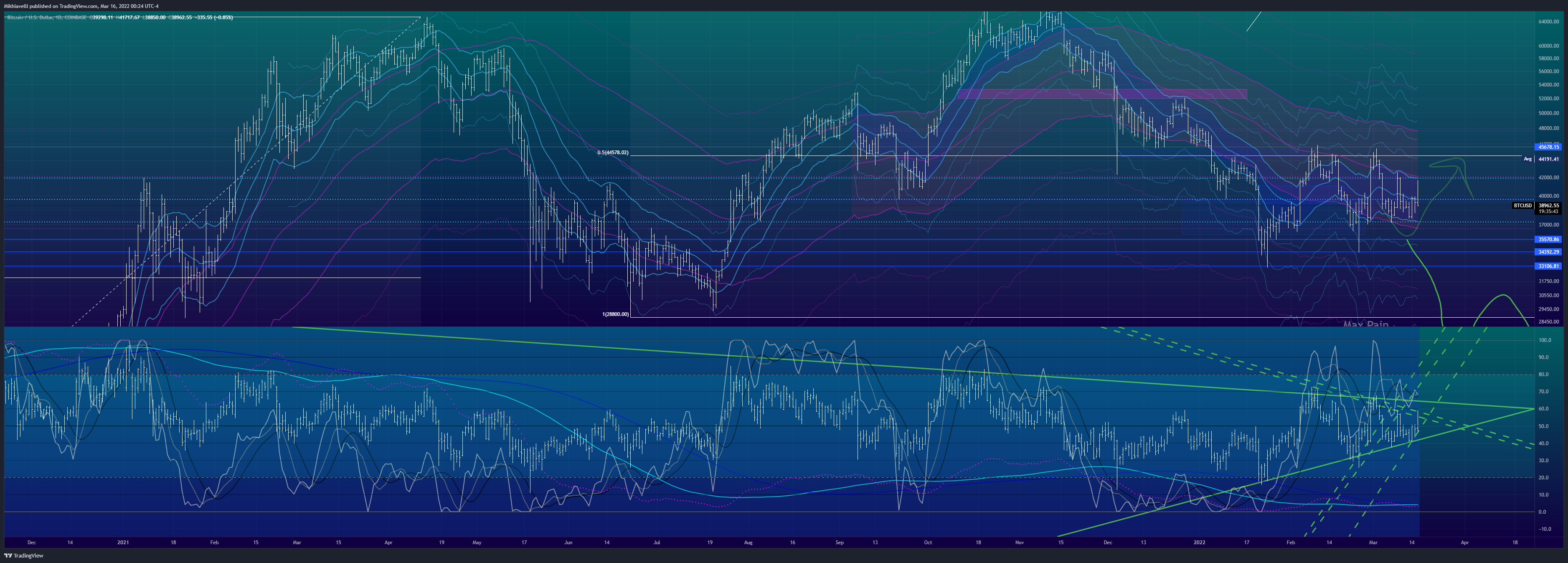Click the 2022 year label on time axis
Image resolution: width=1568 pixels, height=563 pixels.
point(1199,542)
